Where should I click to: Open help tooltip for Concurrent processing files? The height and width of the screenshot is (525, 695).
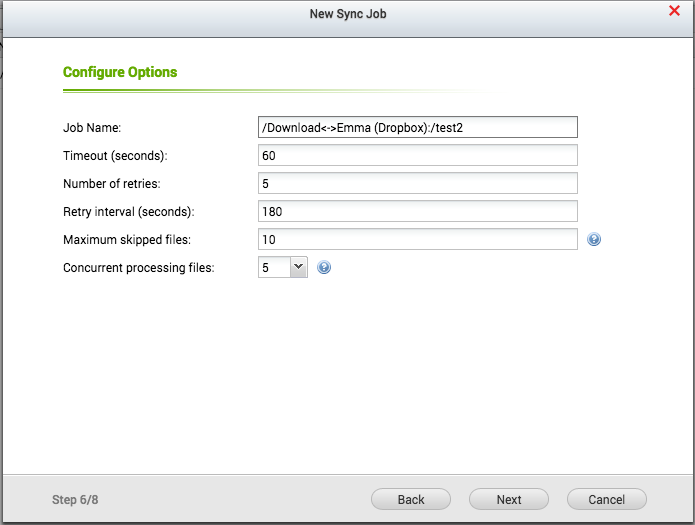(323, 268)
